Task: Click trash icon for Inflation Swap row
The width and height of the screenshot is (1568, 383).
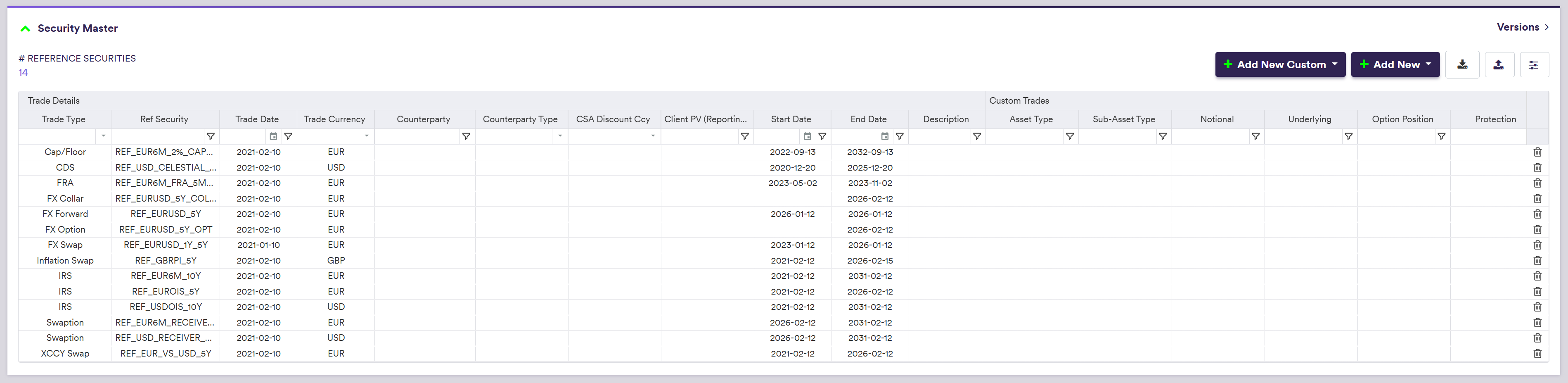Action: click(x=1537, y=261)
